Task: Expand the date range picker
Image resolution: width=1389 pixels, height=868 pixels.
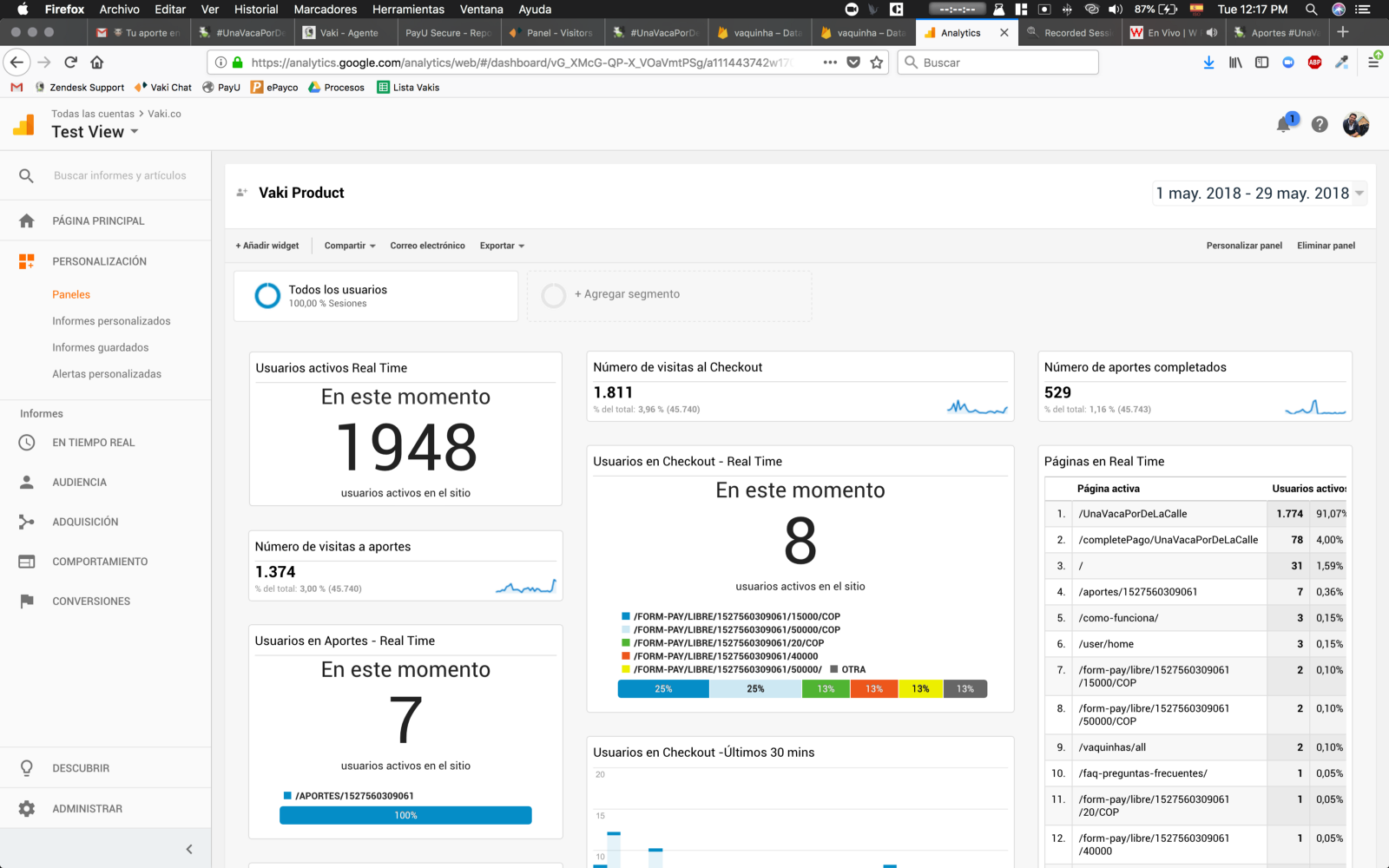Action: (1259, 194)
